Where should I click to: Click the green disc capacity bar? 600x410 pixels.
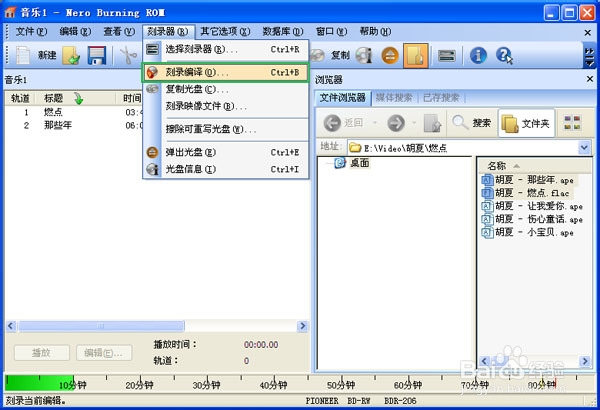pyautogui.click(x=39, y=384)
